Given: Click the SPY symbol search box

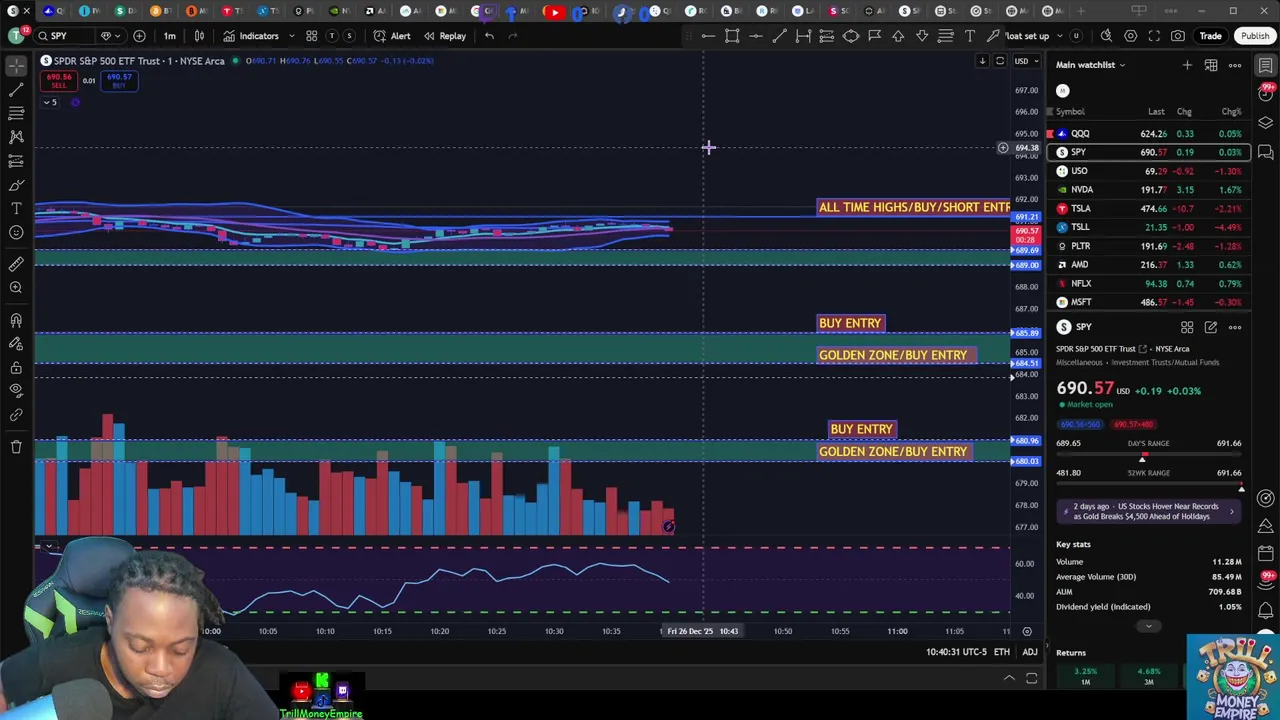Looking at the screenshot, I should click(66, 36).
